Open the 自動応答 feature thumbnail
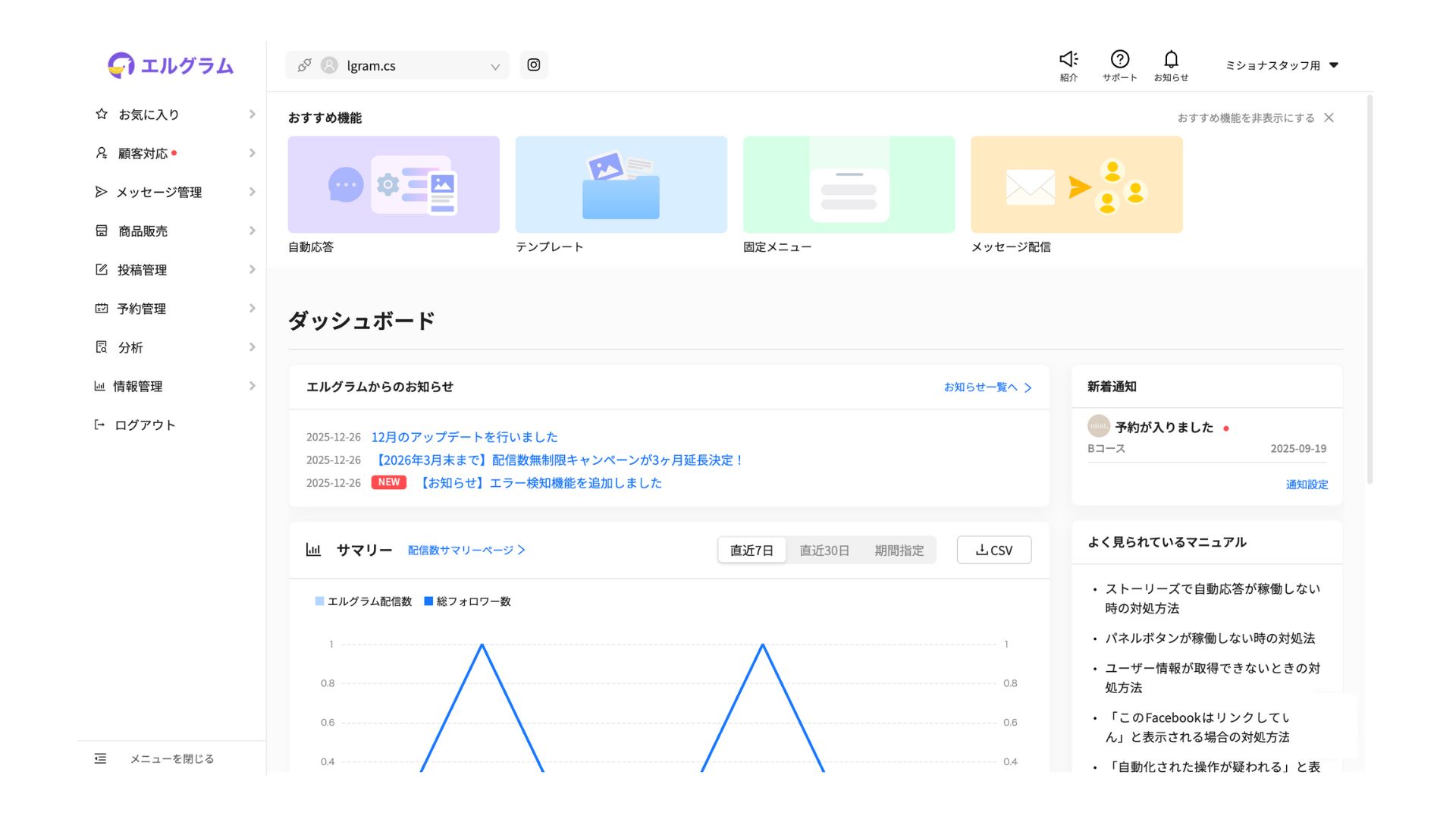 pyautogui.click(x=394, y=184)
